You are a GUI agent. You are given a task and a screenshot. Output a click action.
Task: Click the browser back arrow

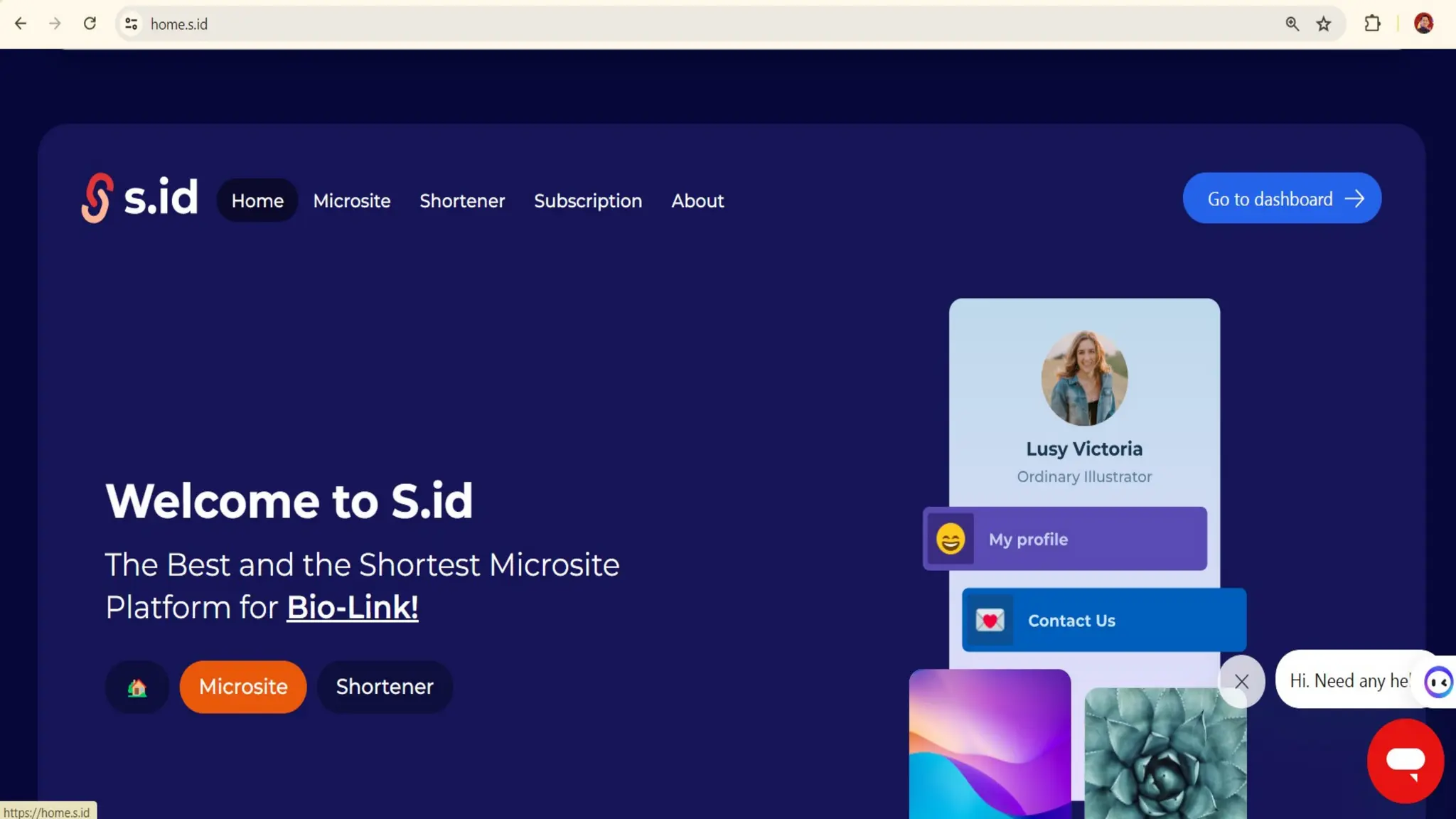click(21, 23)
